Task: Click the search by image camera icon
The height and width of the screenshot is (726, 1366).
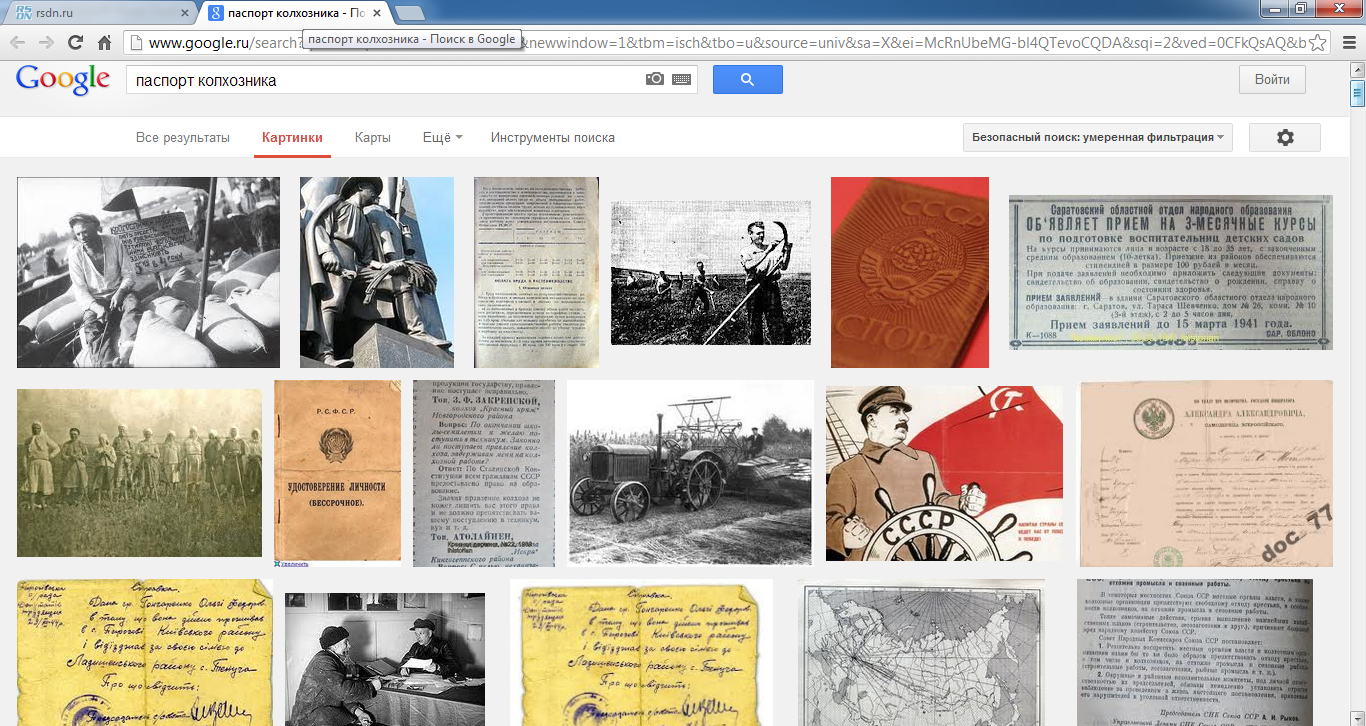Action: (655, 79)
